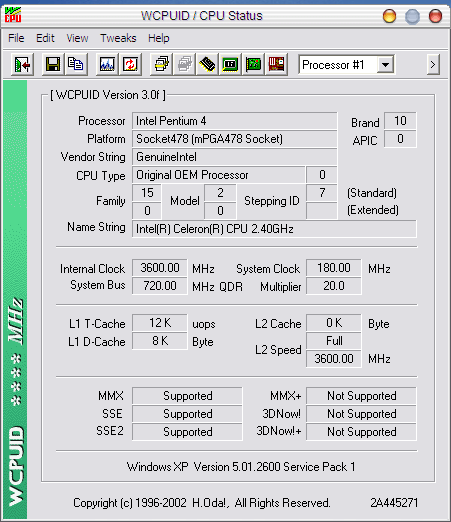
Task: Click the L2 Cache 0 K value
Action: 334,323
